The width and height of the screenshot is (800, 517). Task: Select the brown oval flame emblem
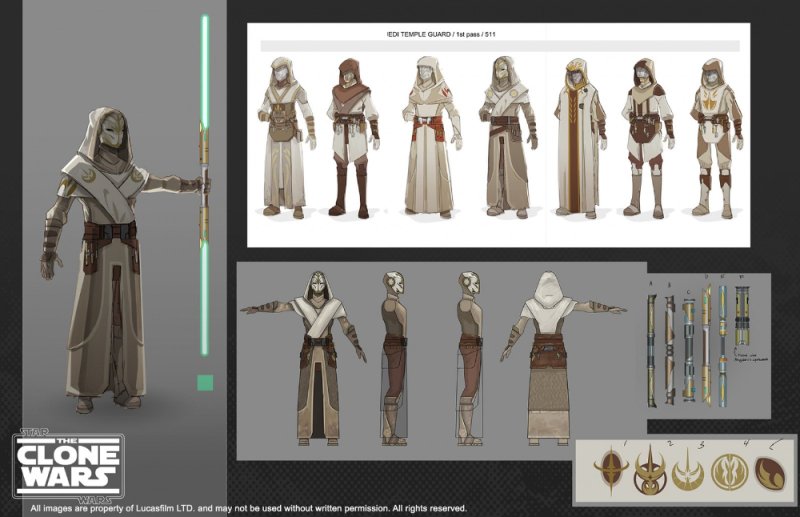click(x=771, y=474)
